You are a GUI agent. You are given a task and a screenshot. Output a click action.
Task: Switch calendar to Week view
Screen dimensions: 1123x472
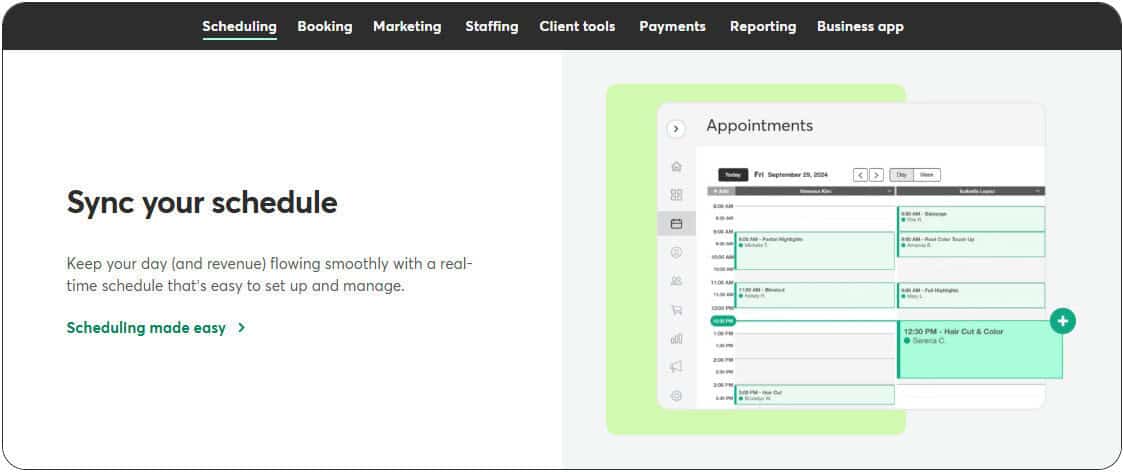click(927, 175)
